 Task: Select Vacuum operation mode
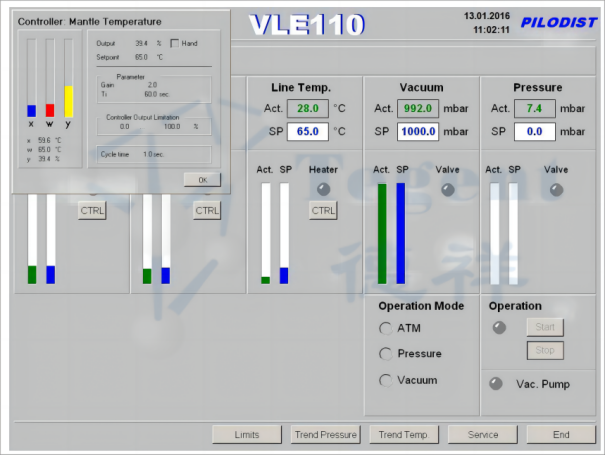coord(386,380)
